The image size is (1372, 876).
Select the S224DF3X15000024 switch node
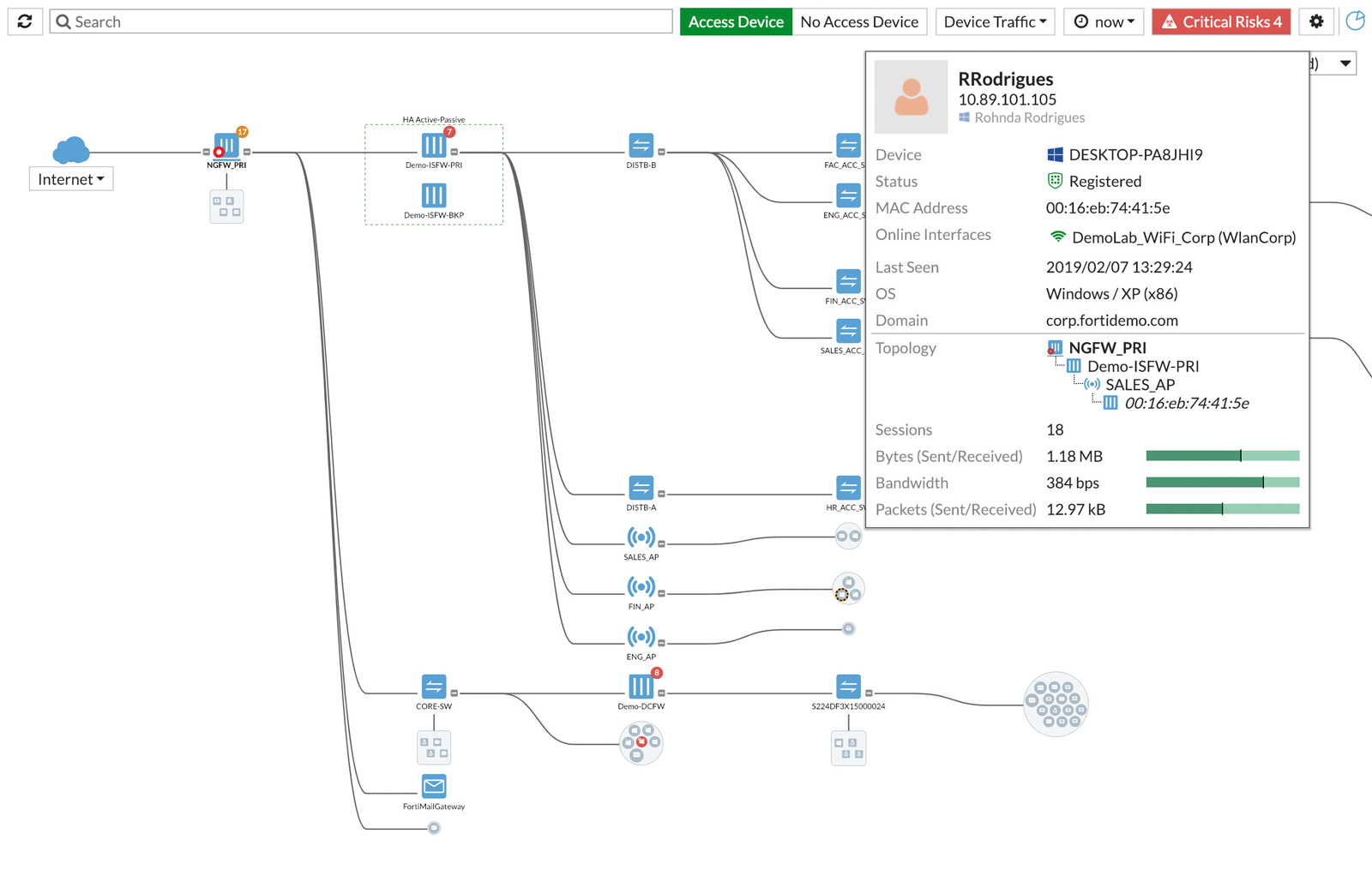848,687
